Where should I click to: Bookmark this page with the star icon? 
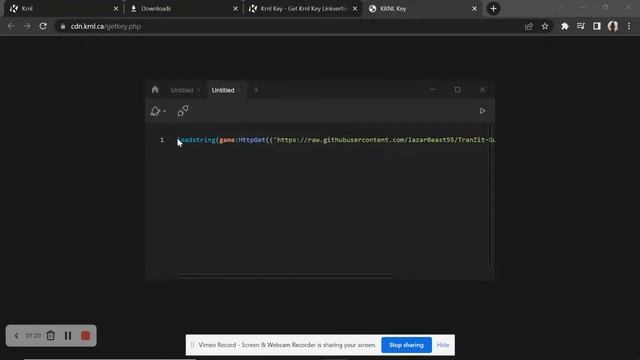point(545,26)
